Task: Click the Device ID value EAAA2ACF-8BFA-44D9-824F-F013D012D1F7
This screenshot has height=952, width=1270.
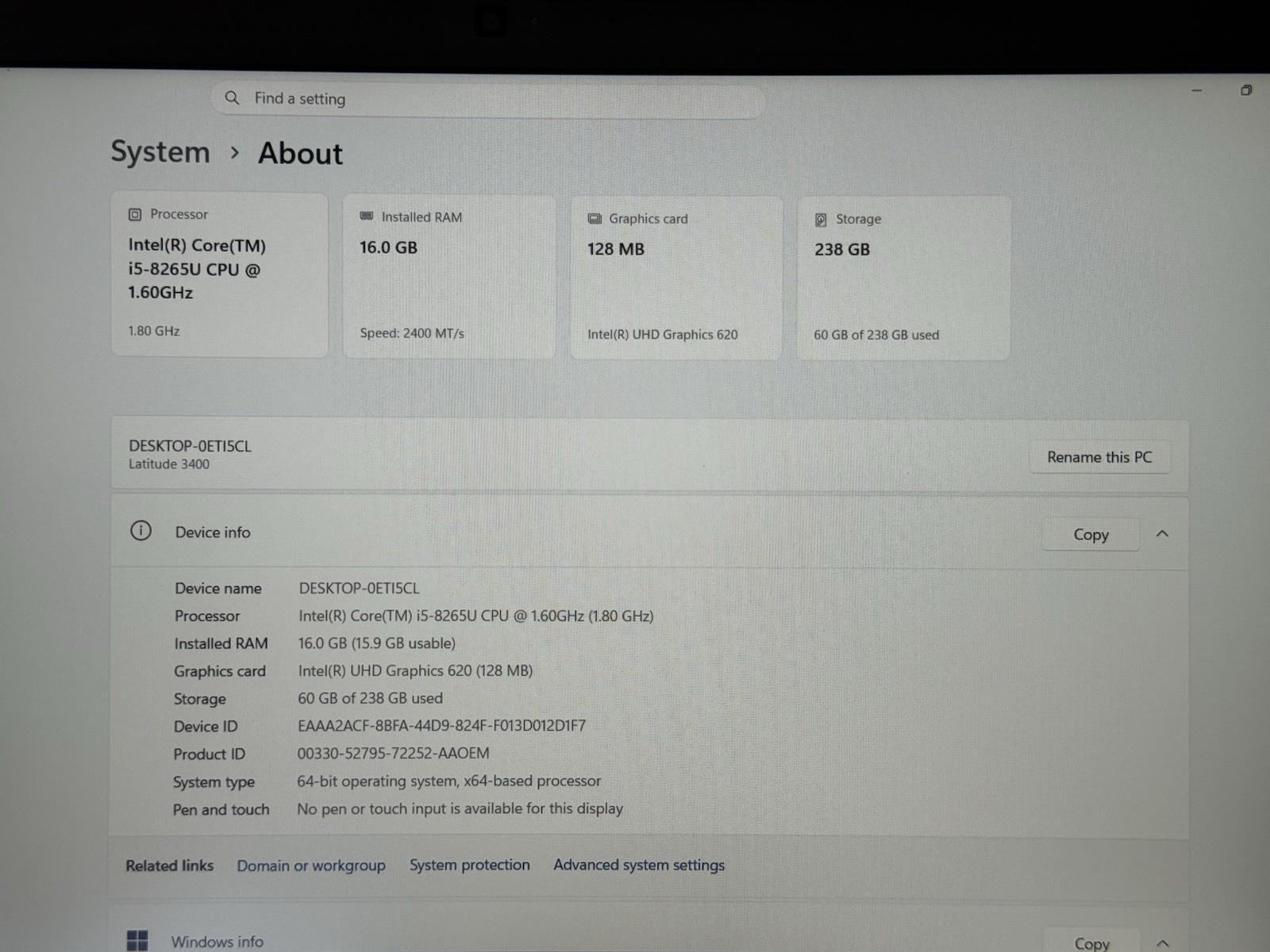Action: coord(441,726)
